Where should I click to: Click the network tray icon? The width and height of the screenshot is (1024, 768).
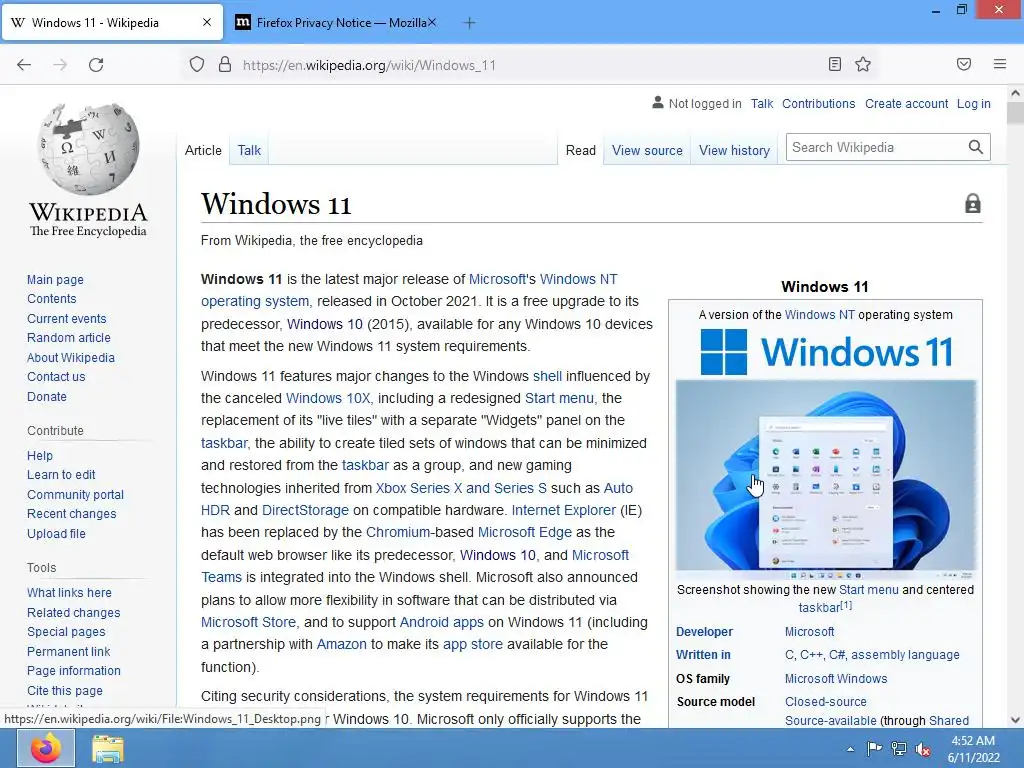point(899,749)
